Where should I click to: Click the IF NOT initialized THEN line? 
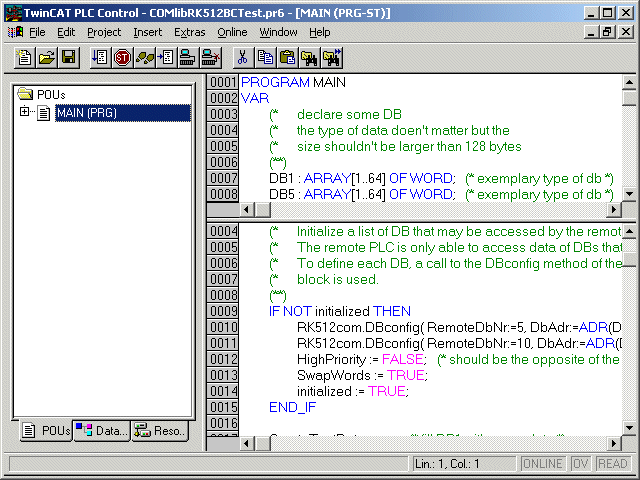(340, 311)
